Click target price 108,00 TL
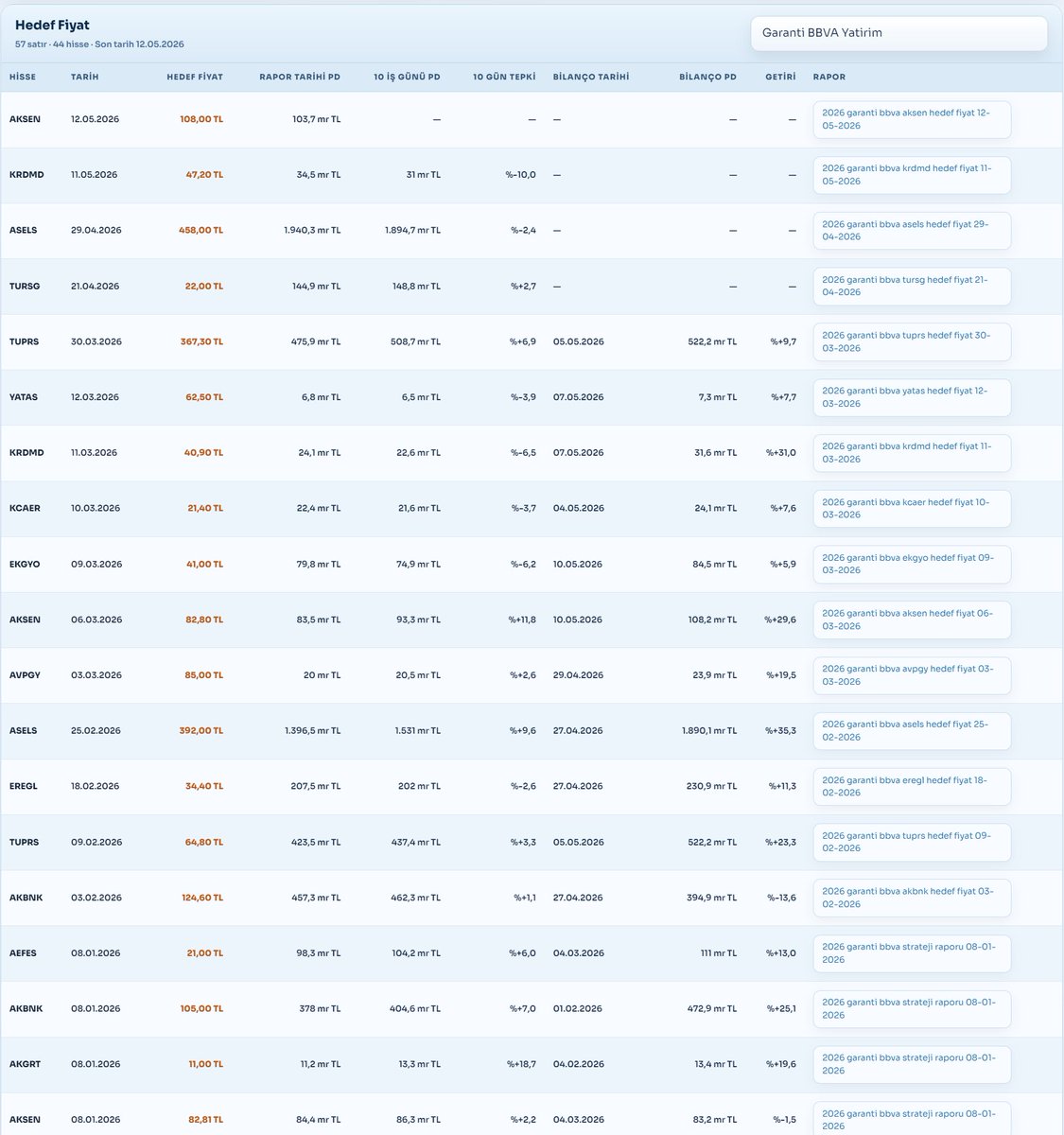This screenshot has width=1064, height=1135. coord(201,119)
